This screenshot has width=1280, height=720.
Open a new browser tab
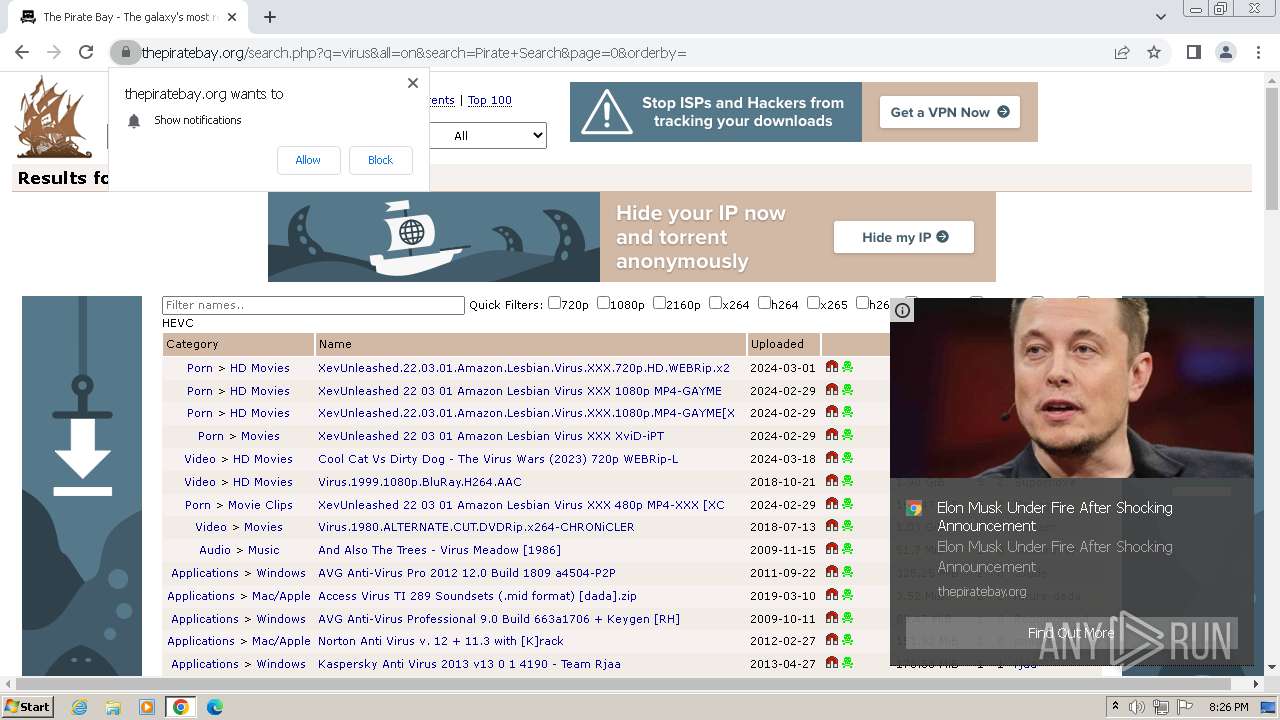coord(270,16)
